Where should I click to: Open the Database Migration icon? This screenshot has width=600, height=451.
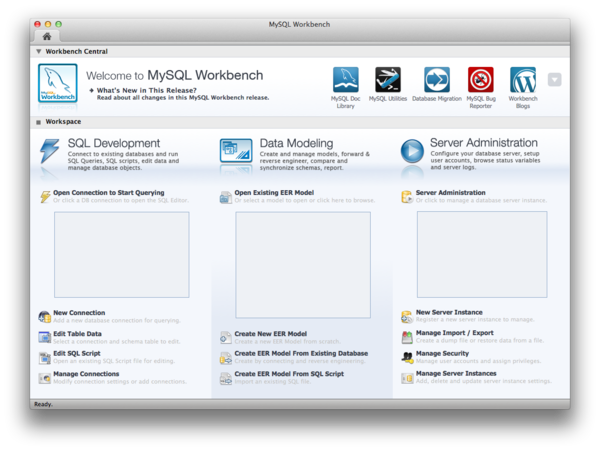click(x=437, y=80)
